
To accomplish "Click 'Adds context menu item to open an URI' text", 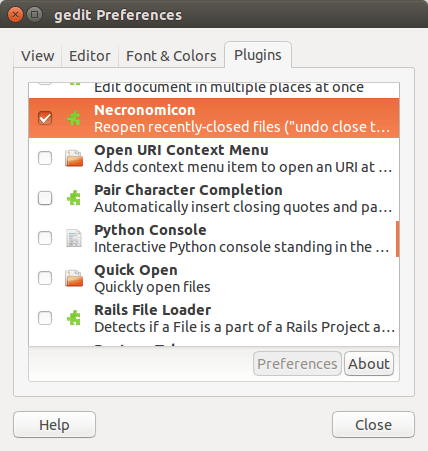I will click(243, 167).
